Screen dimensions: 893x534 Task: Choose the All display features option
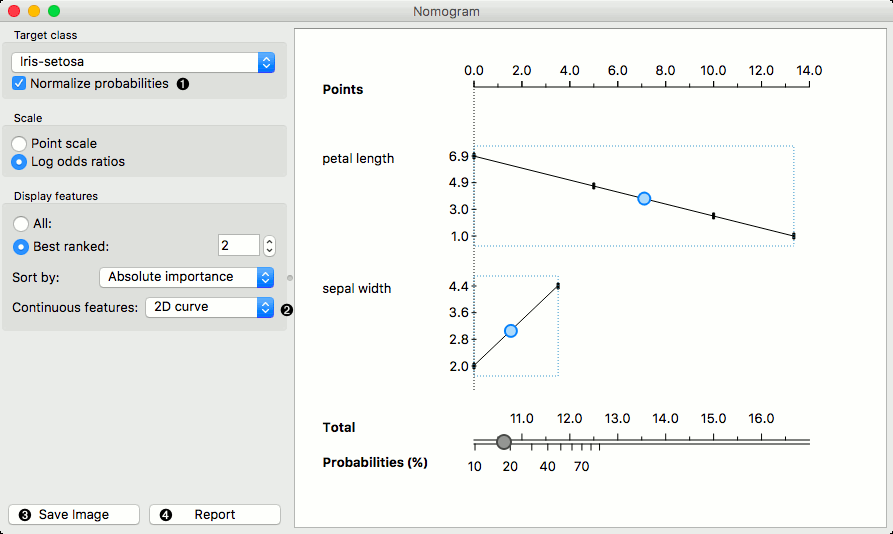(x=20, y=224)
